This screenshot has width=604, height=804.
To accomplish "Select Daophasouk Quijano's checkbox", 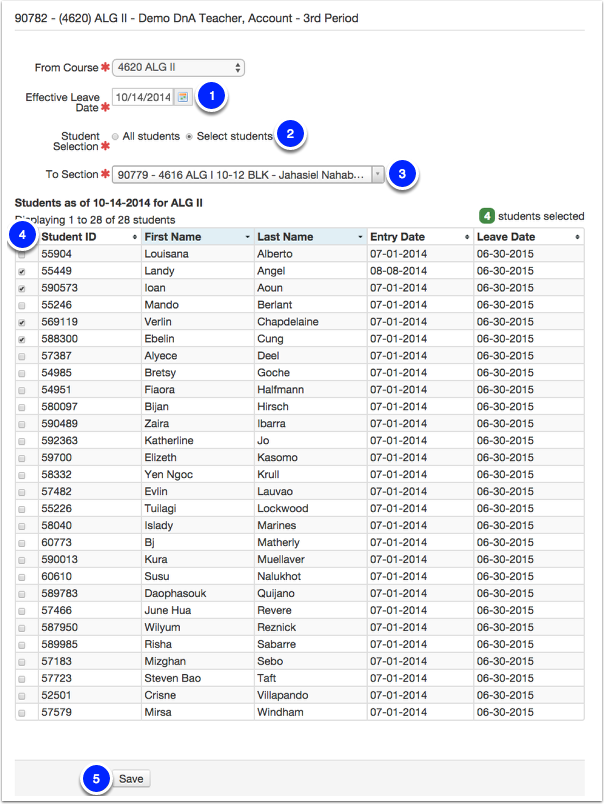I will point(22,594).
